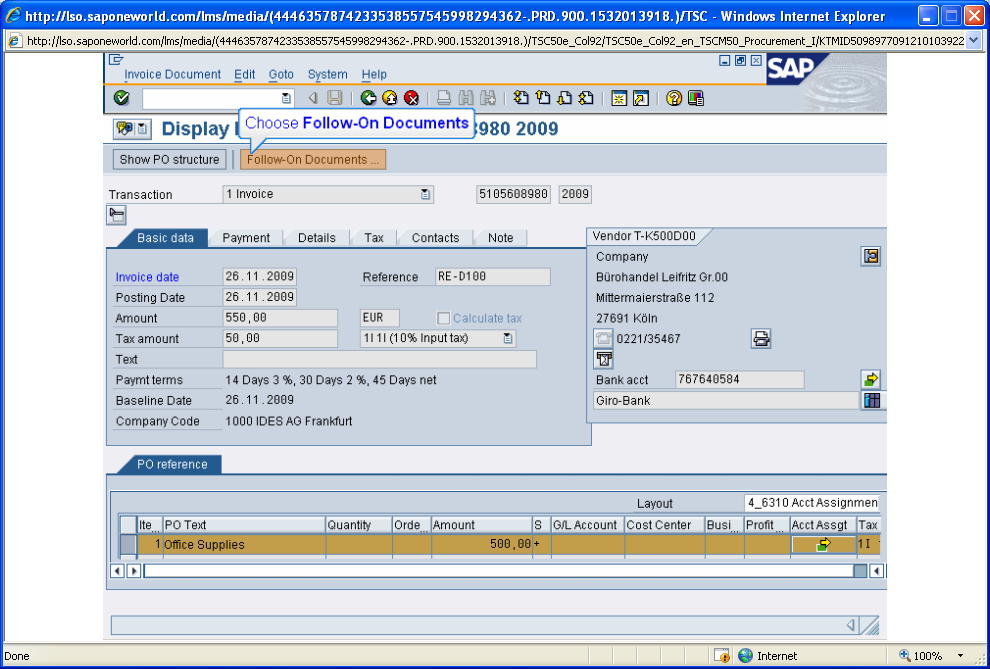Click the flag icon below Transaction
Screen dimensions: 990x669
click(116, 215)
